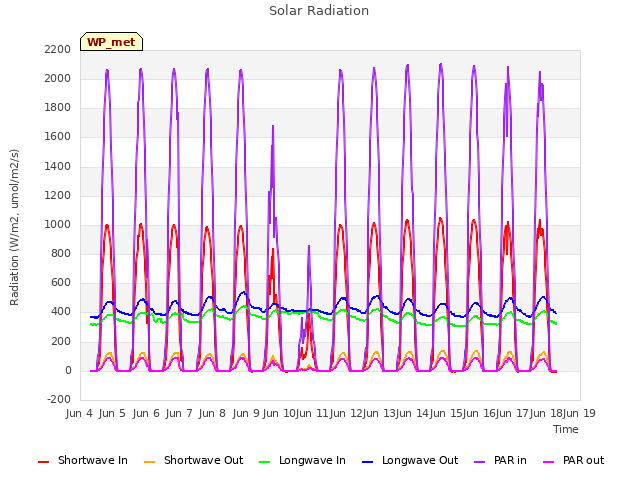This screenshot has width=640, height=480.
Task: Toggle the Longwave In legend entry
Action: [302, 460]
